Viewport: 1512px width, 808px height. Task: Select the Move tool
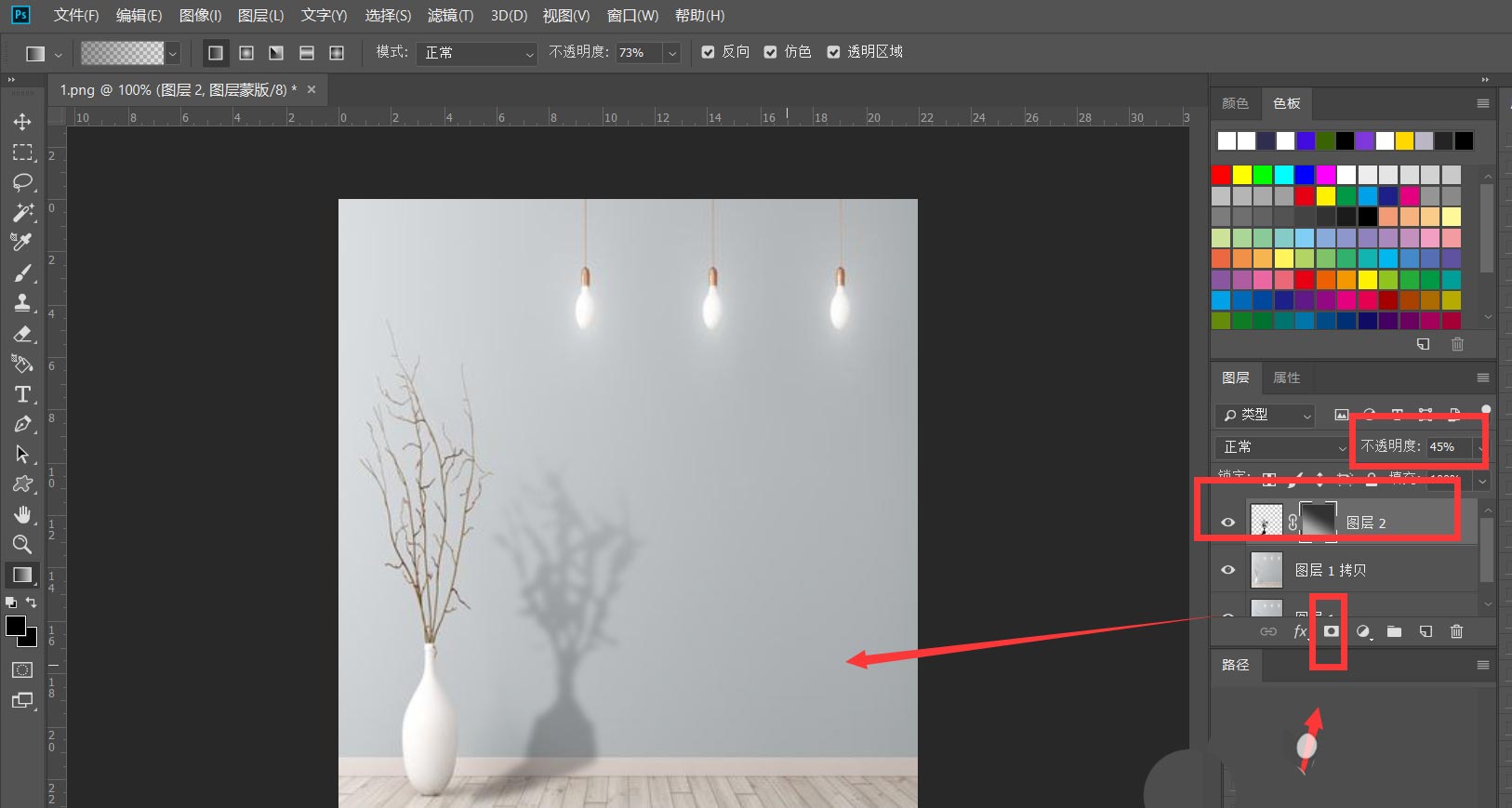[x=22, y=122]
